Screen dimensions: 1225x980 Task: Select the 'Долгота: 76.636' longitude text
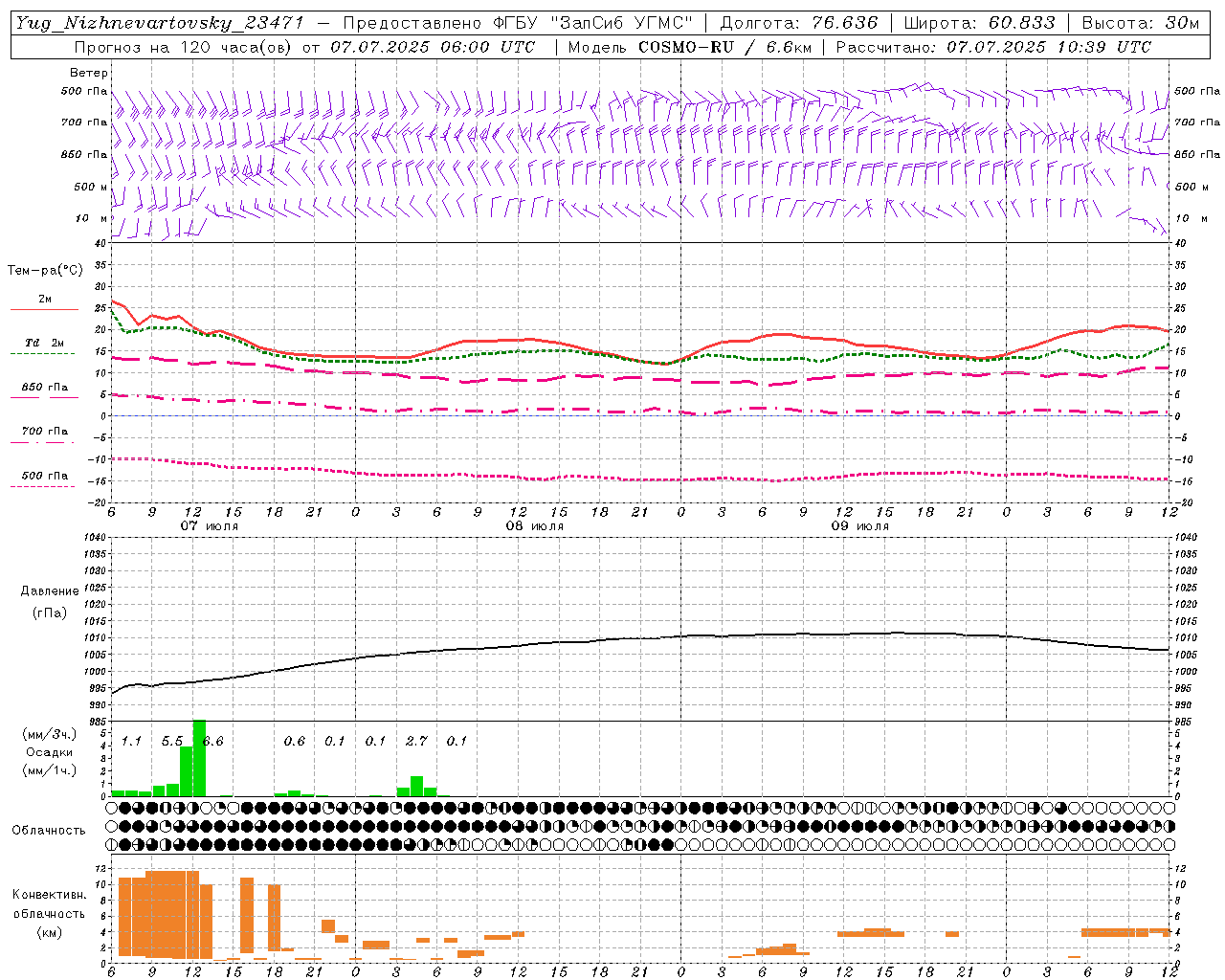click(x=798, y=23)
